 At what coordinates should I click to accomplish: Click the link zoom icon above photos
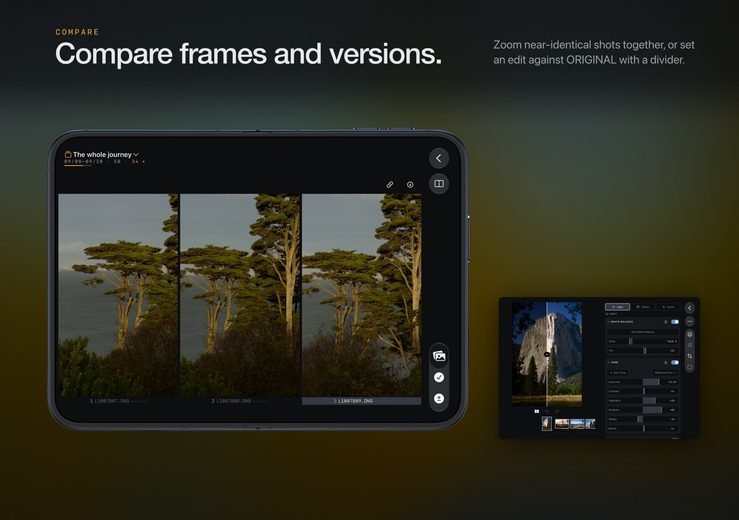pyautogui.click(x=390, y=184)
